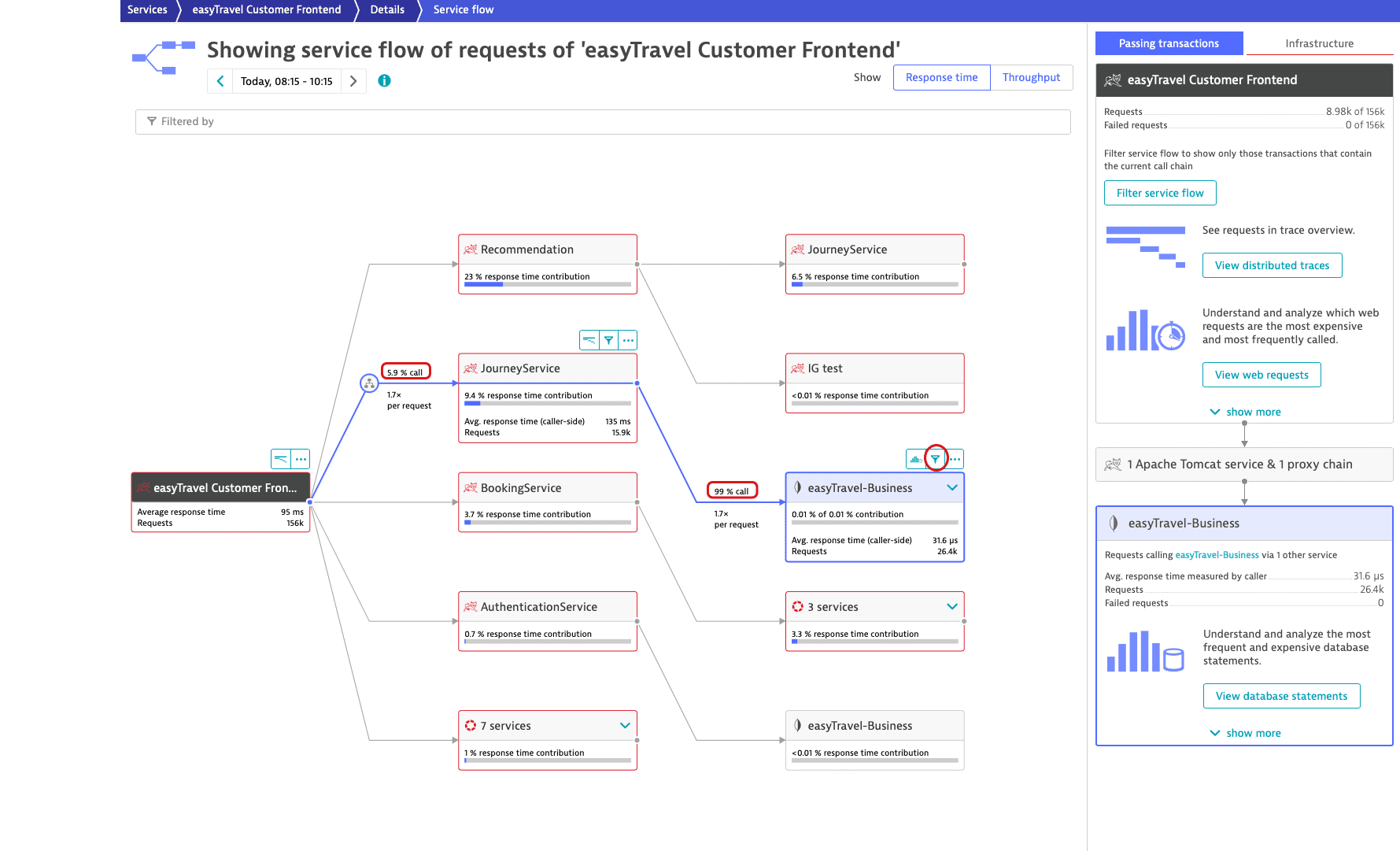Click the filter icon above JourneyService node

click(x=608, y=340)
